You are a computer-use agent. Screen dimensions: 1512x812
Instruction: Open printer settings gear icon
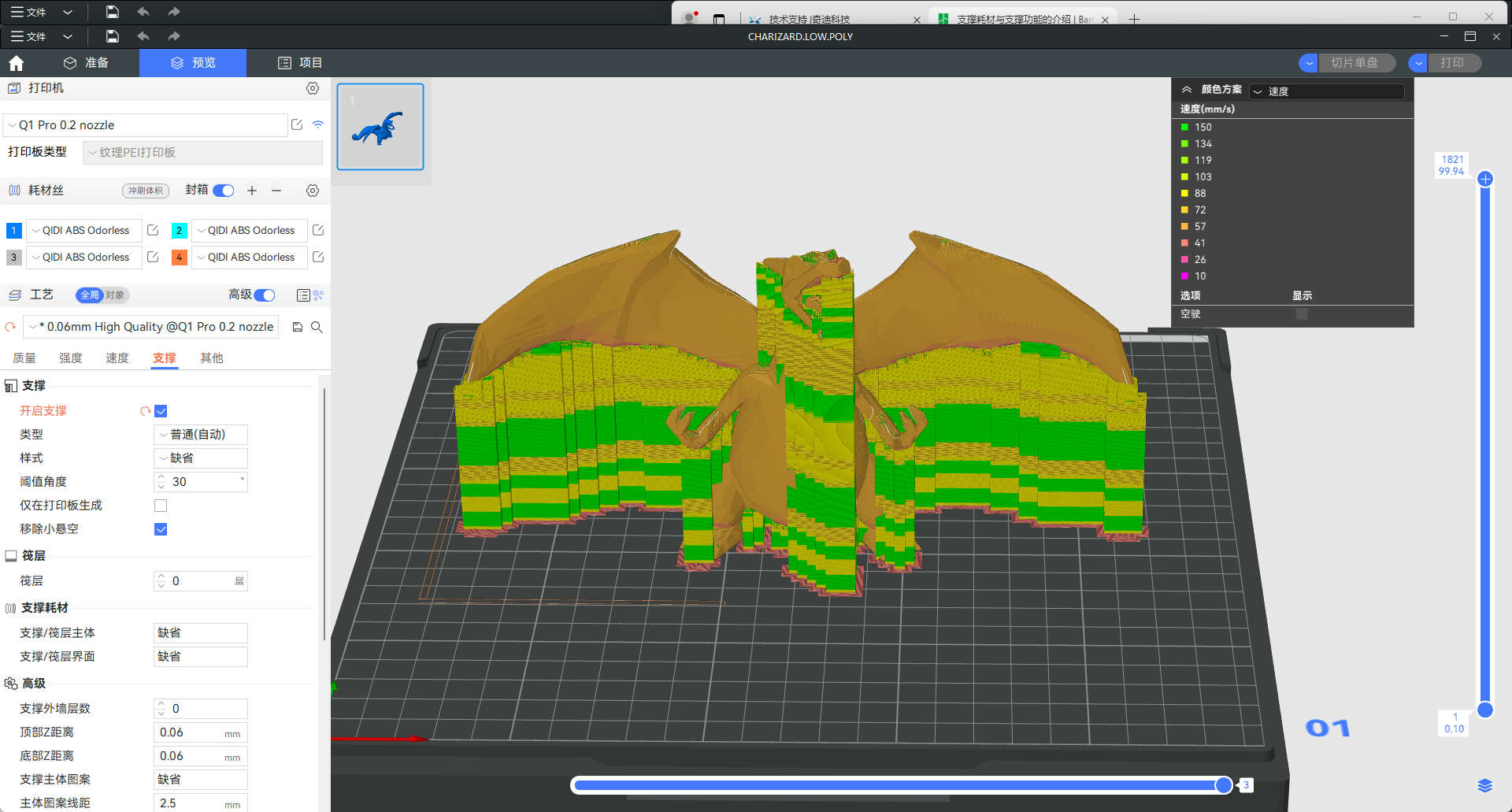pos(313,88)
